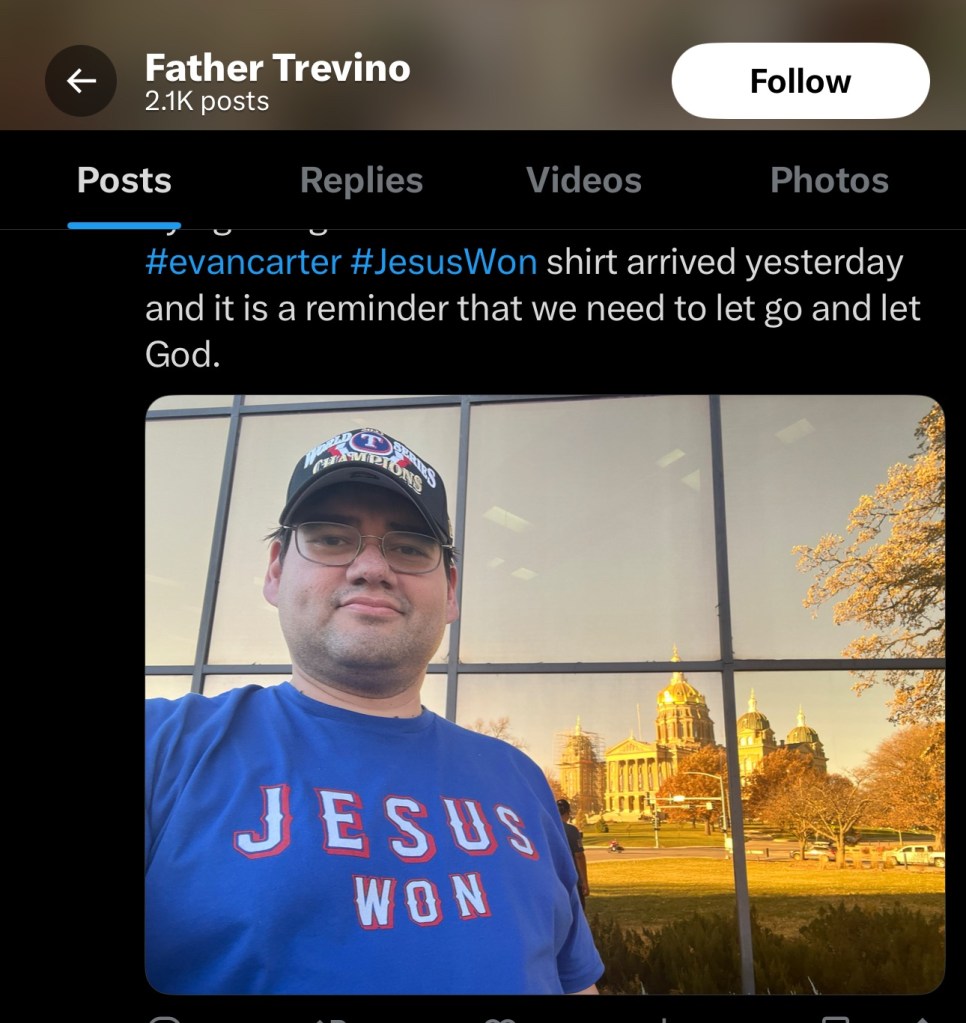Open the selfie photo in the post
Screen dimensions: 966x1023
click(544, 694)
